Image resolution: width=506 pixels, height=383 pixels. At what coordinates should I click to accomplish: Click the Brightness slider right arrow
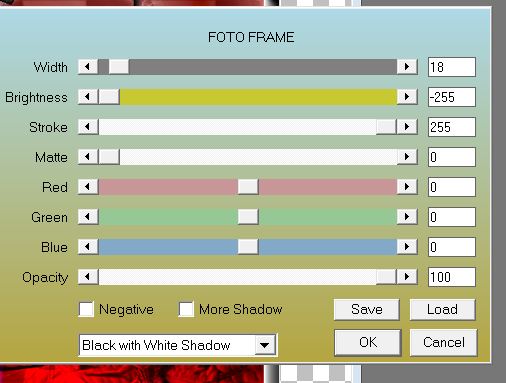point(407,97)
